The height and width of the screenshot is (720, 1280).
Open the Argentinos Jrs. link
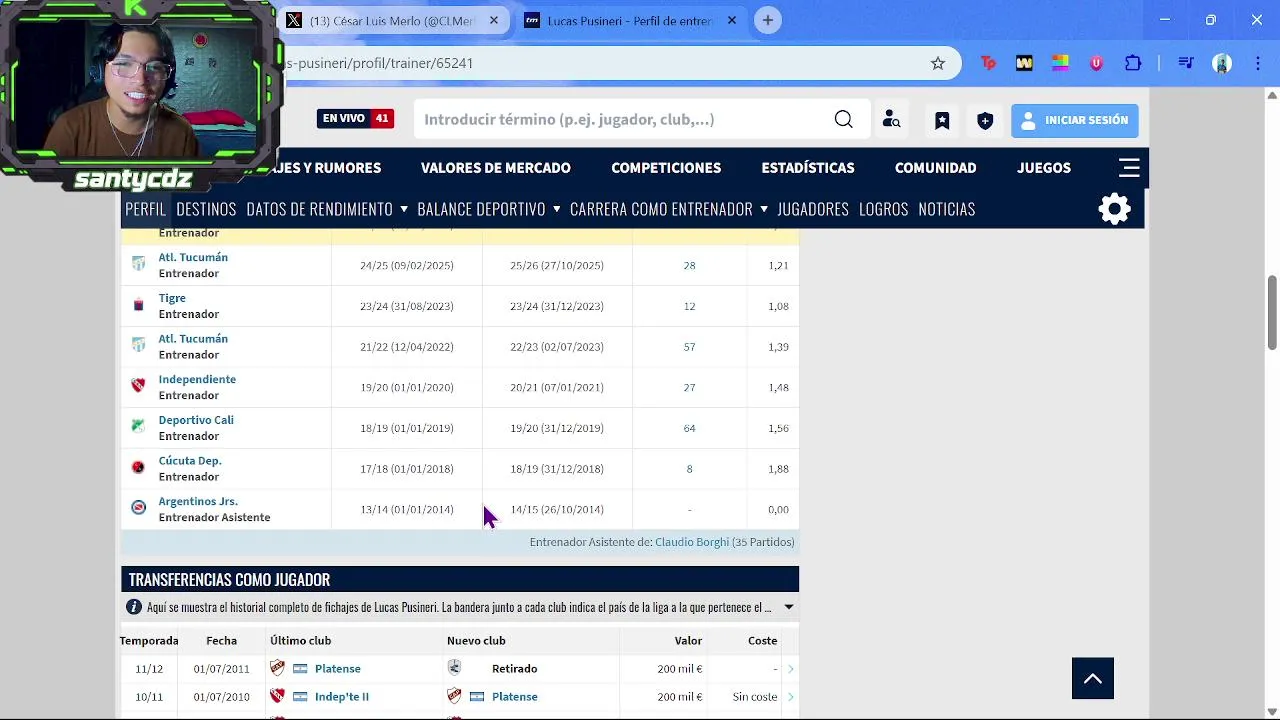(x=198, y=502)
